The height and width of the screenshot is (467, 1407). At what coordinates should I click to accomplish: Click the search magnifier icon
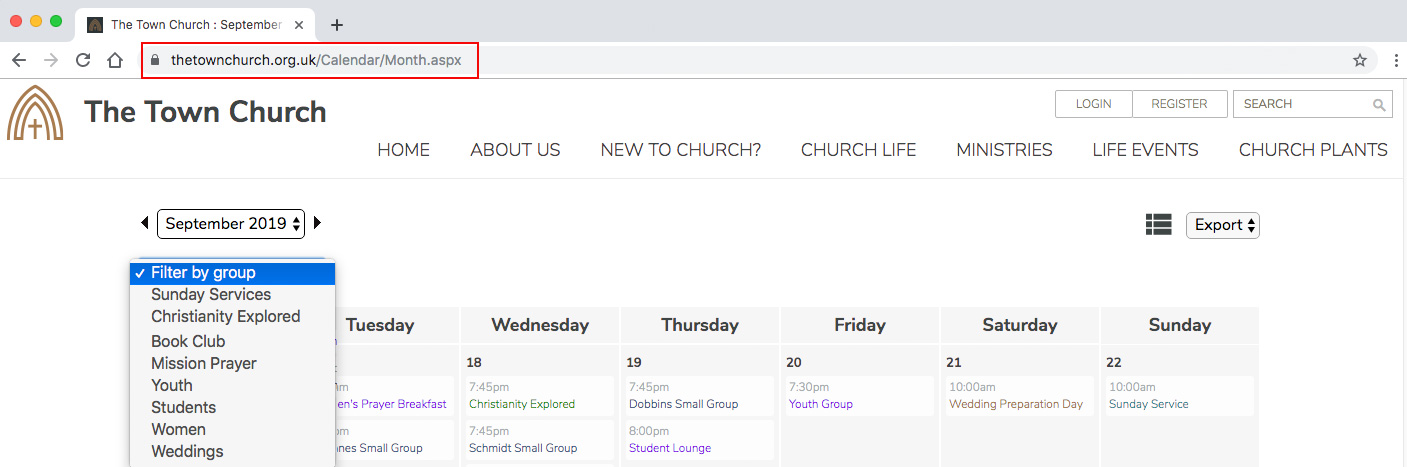[1379, 105]
